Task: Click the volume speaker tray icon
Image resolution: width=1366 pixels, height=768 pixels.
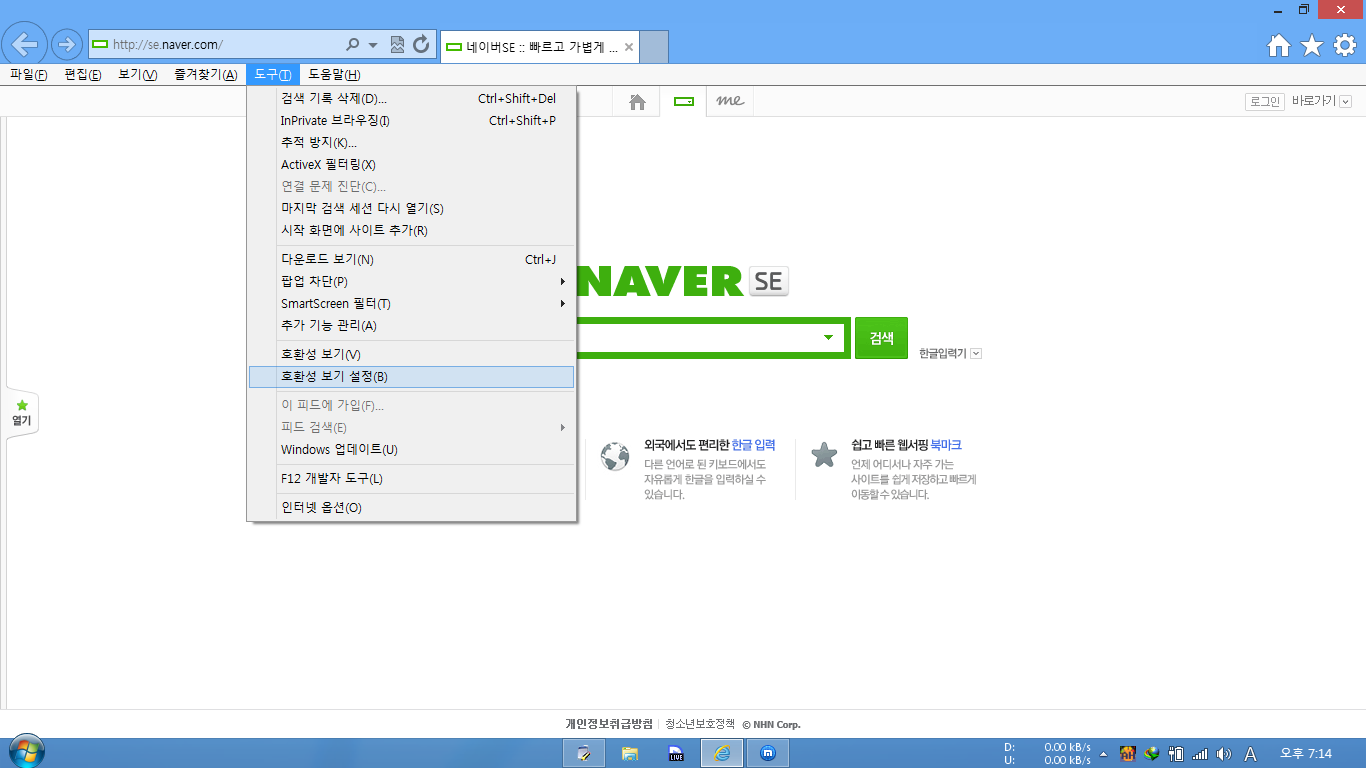Action: tap(1224, 754)
